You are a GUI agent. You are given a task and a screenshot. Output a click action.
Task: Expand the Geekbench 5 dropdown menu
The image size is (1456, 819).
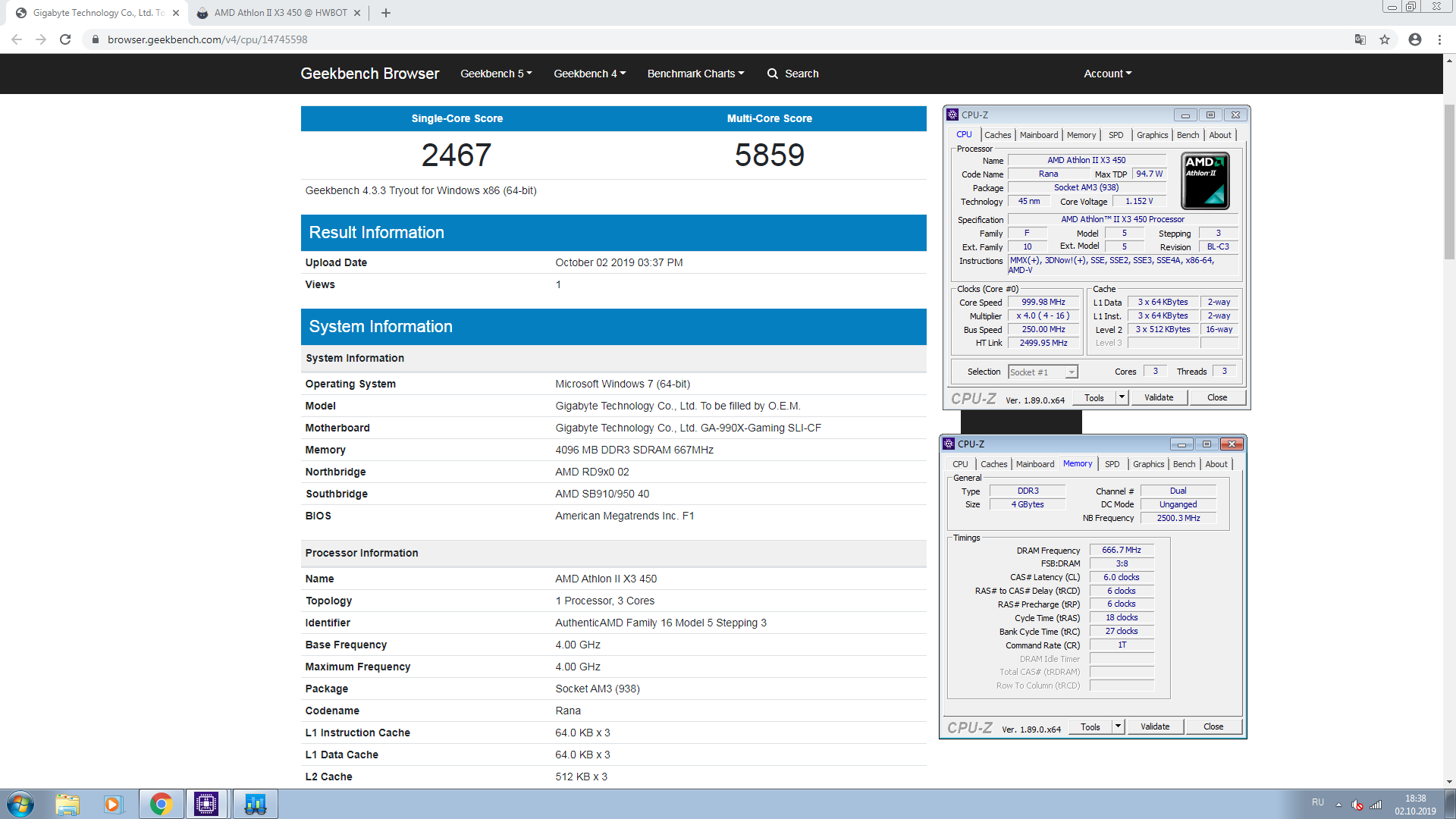[x=496, y=74]
